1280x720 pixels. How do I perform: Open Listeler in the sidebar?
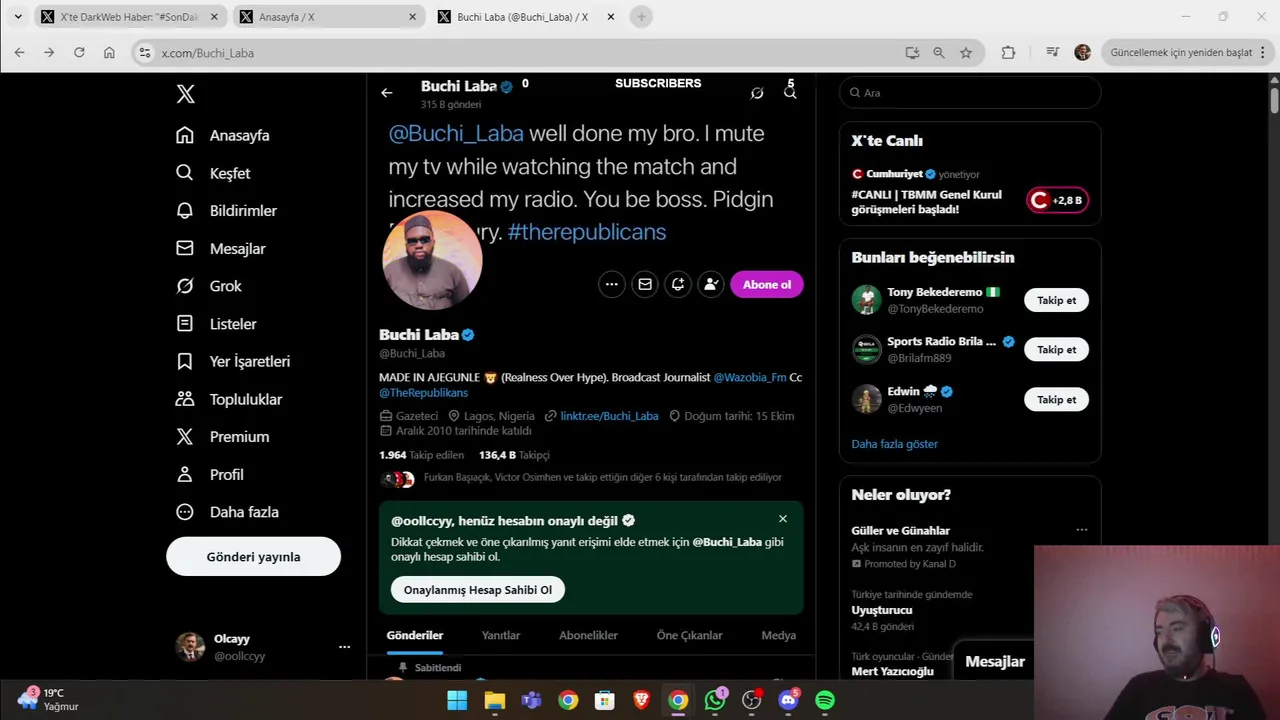(216, 324)
